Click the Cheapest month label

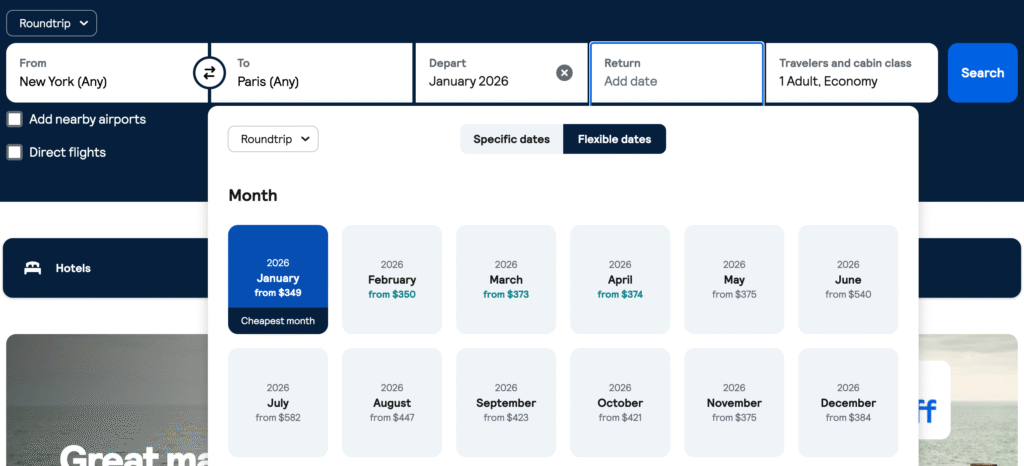[x=278, y=321]
